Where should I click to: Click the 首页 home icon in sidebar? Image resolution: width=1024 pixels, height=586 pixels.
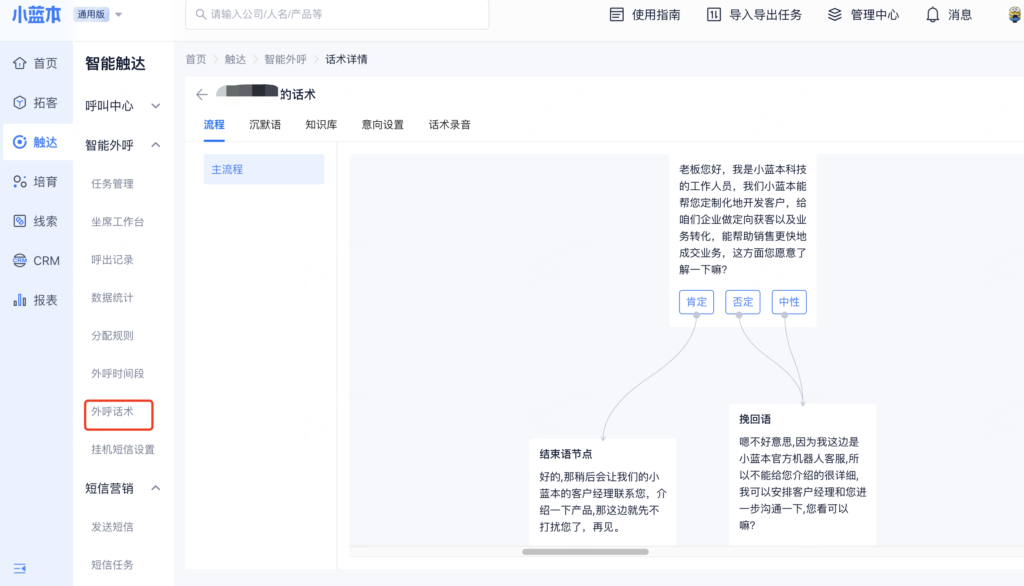(x=20, y=64)
